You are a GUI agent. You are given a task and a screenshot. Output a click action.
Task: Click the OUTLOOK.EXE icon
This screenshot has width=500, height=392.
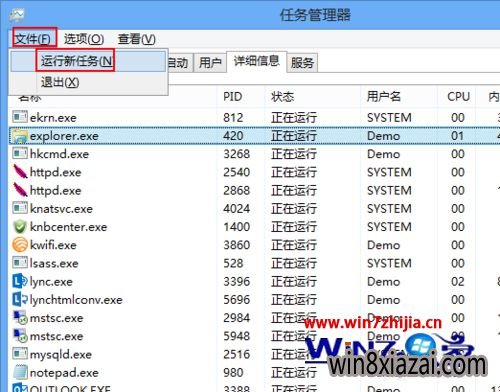coord(20,388)
